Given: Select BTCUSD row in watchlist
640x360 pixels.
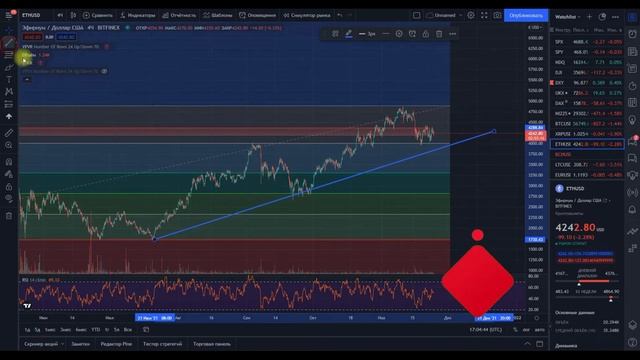Looking at the screenshot, I should [x=587, y=123].
